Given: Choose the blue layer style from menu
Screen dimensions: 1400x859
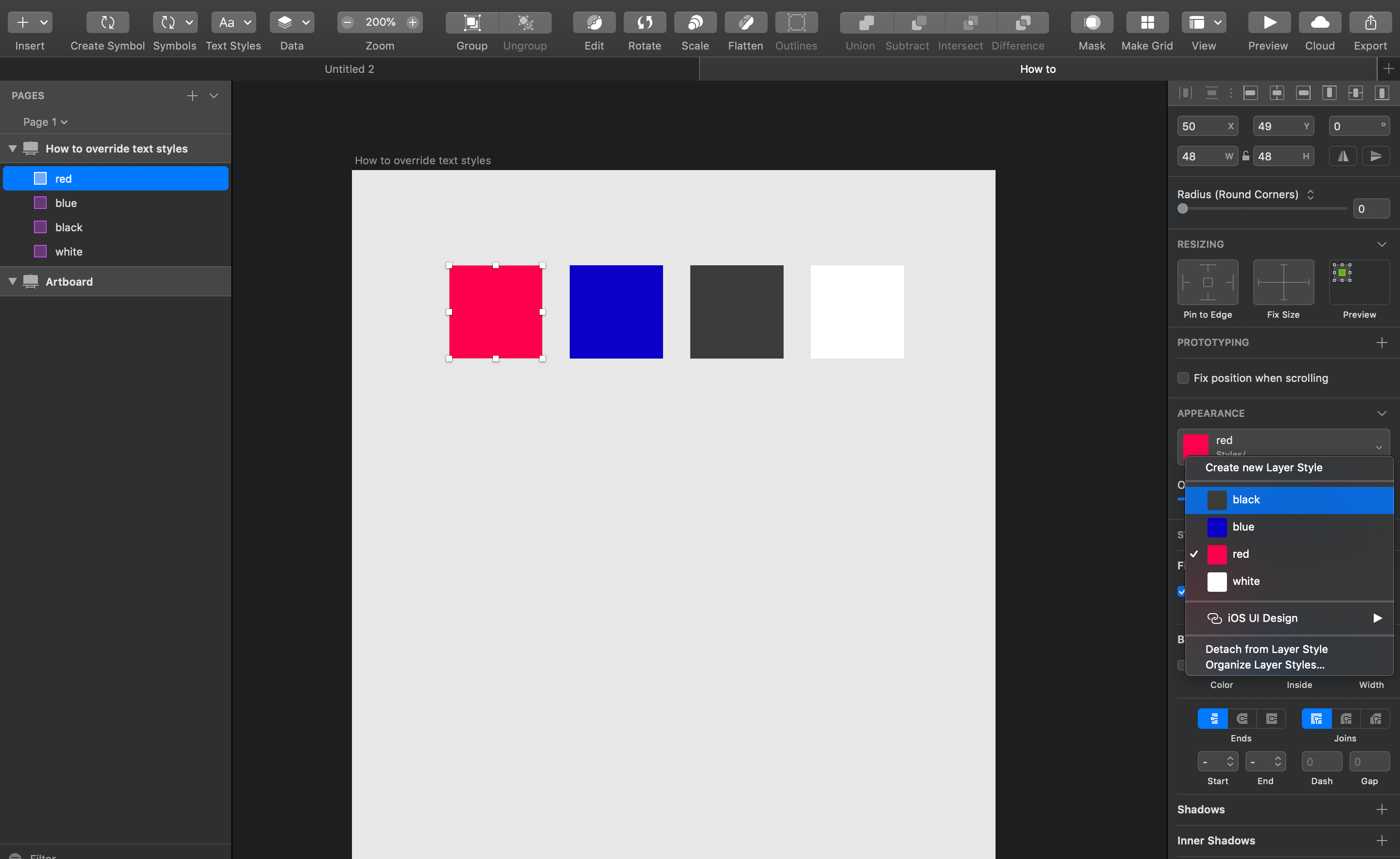Looking at the screenshot, I should point(1243,527).
